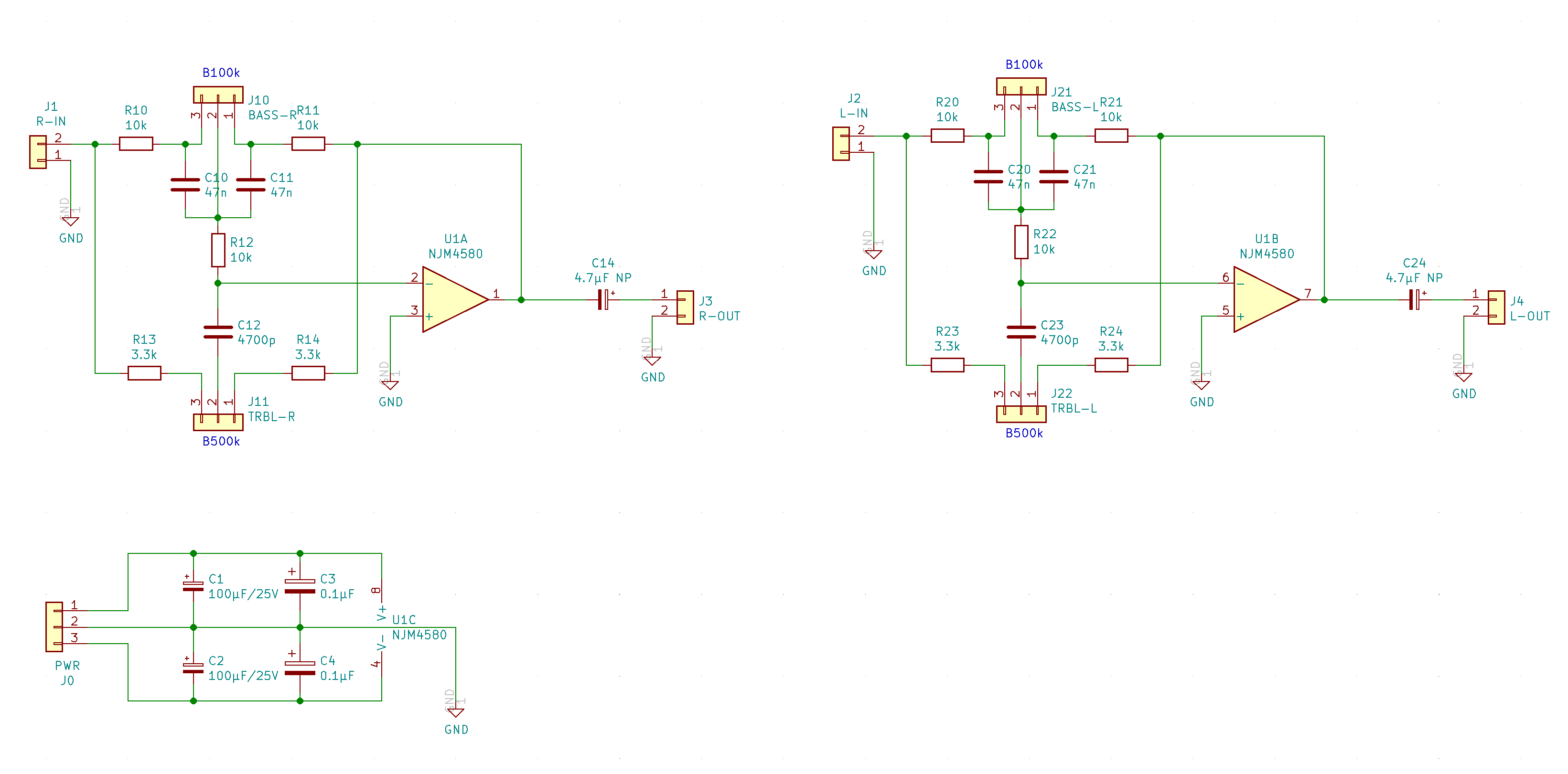The image size is (1568, 774).
Task: Click the C4 0.1µF capacitor
Action: [x=300, y=669]
